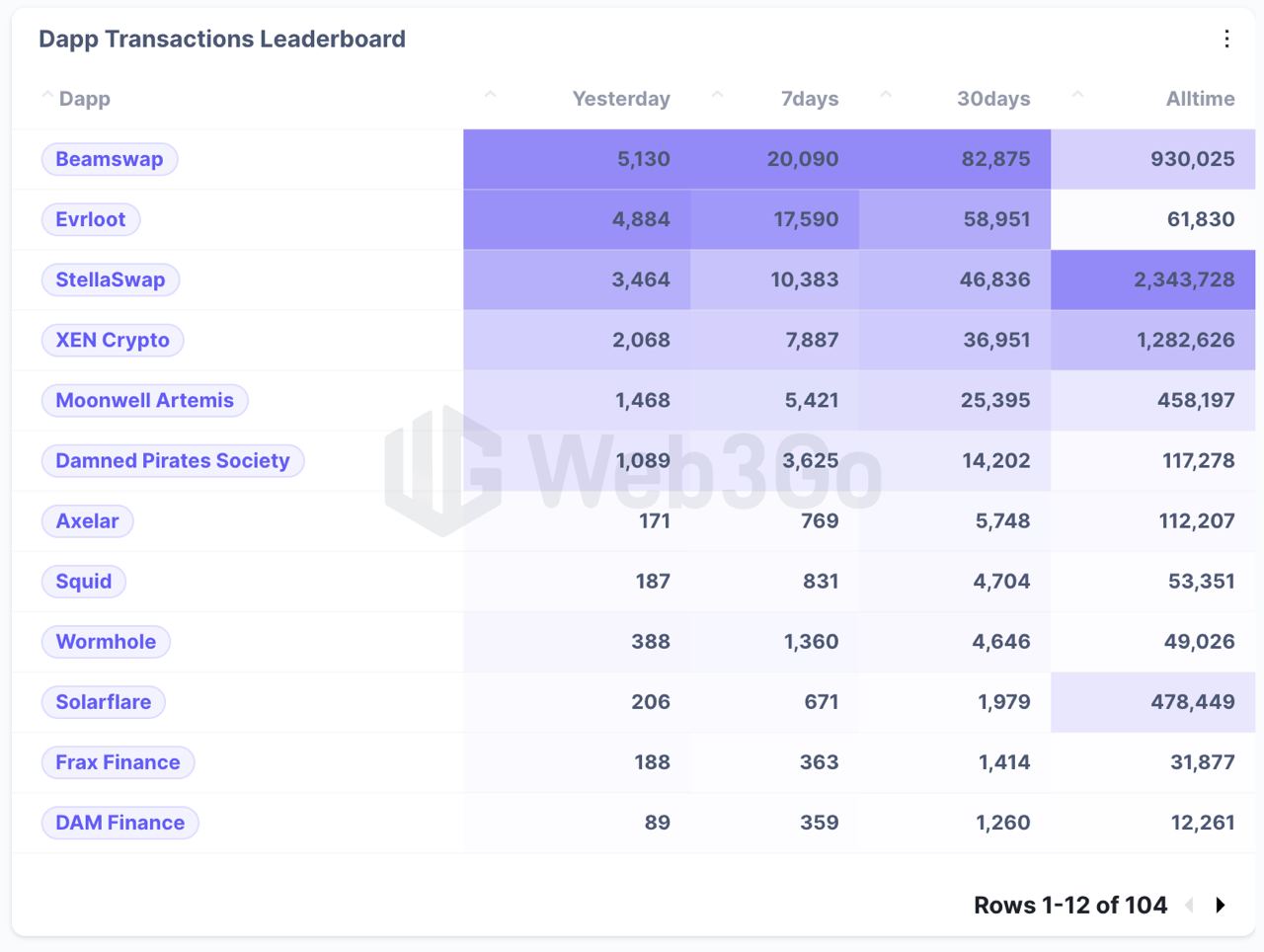The height and width of the screenshot is (952, 1264).
Task: Open Moonwell Artemis dapp tag
Action: [x=145, y=400]
